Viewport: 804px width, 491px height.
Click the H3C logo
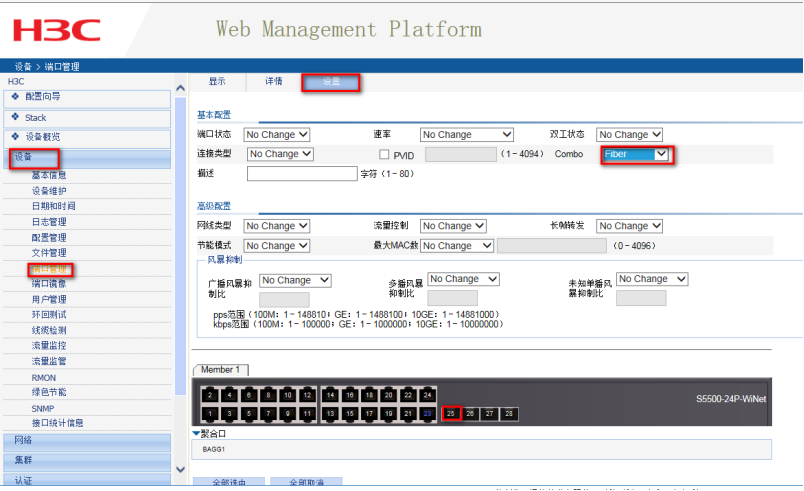coord(57,29)
